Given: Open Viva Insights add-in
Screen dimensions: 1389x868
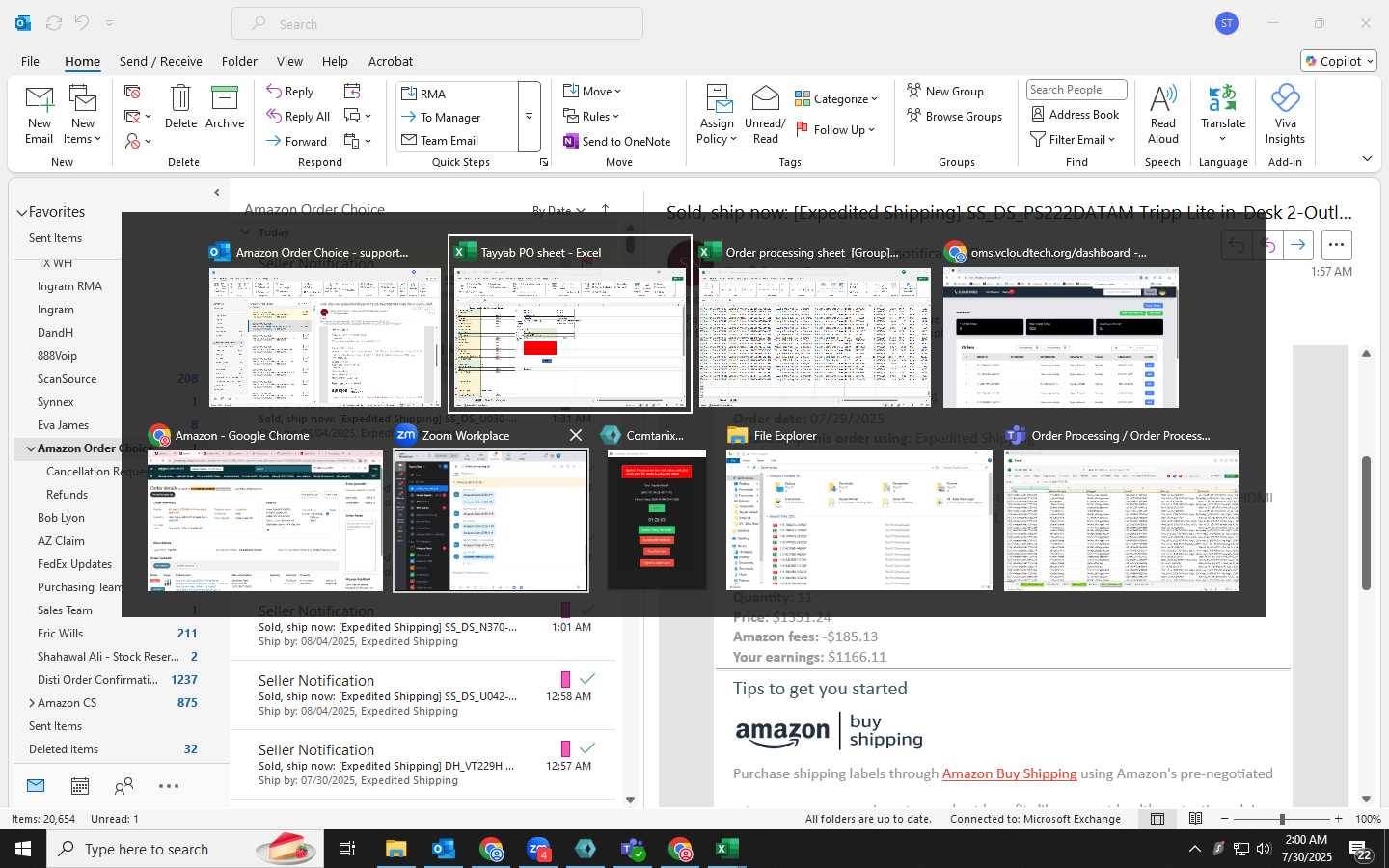Looking at the screenshot, I should pos(1286,114).
